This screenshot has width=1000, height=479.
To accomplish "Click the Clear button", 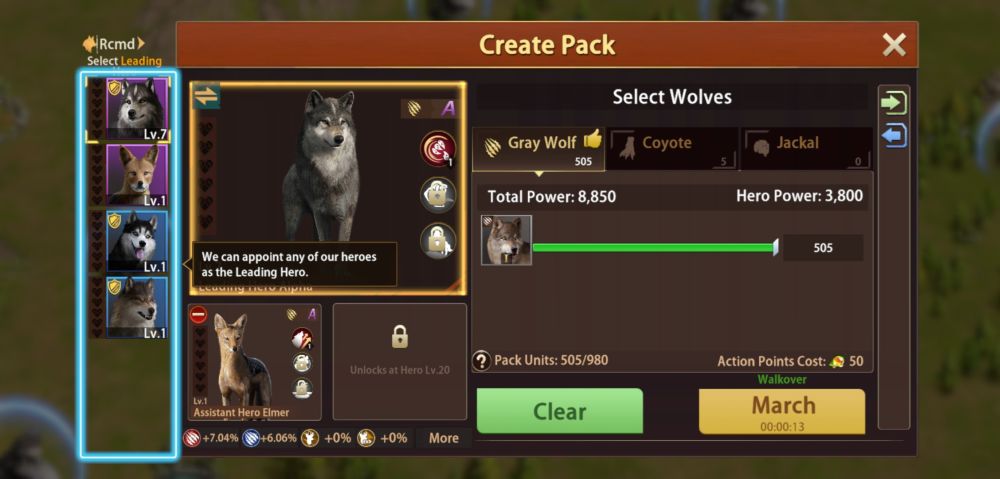I will (x=559, y=411).
